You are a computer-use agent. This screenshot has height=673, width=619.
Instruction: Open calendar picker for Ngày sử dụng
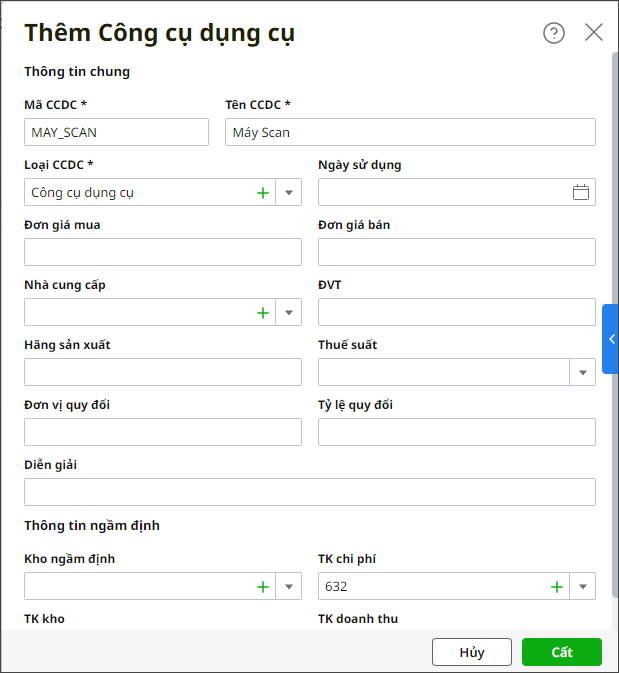tap(581, 193)
